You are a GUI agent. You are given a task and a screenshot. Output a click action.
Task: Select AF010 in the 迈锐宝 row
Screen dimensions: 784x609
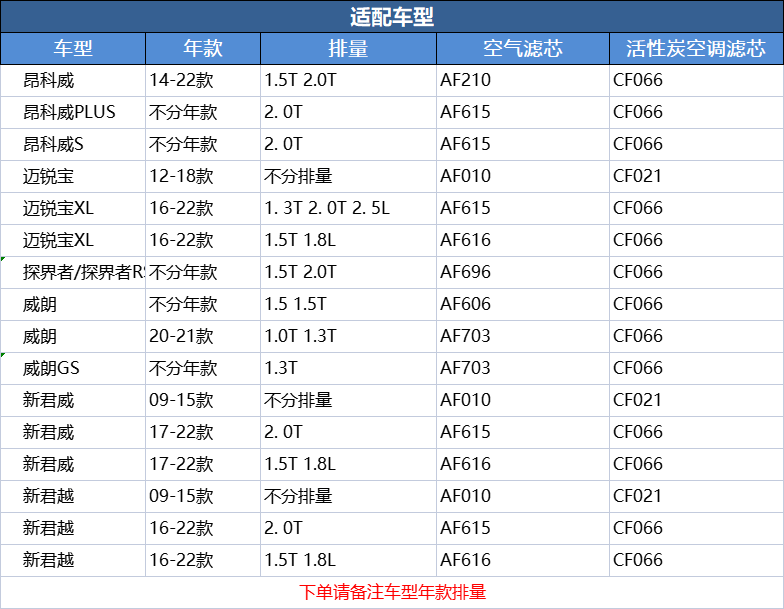(x=523, y=176)
